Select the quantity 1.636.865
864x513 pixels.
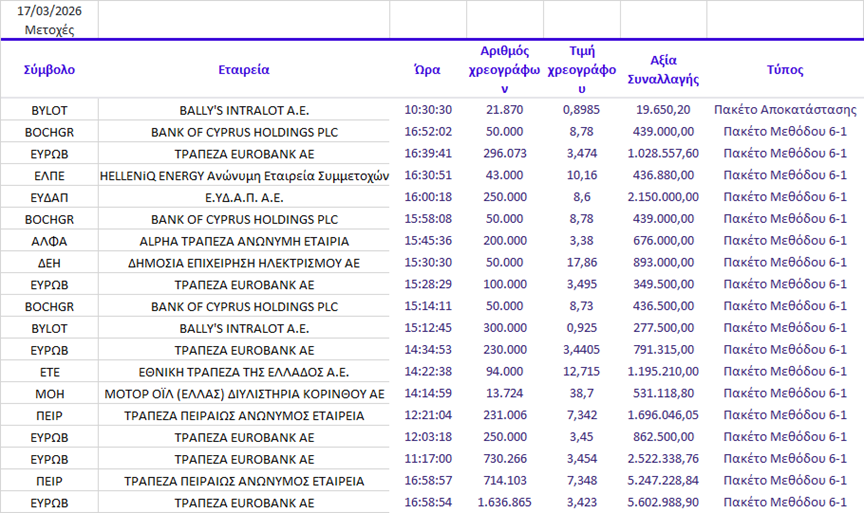505,503
